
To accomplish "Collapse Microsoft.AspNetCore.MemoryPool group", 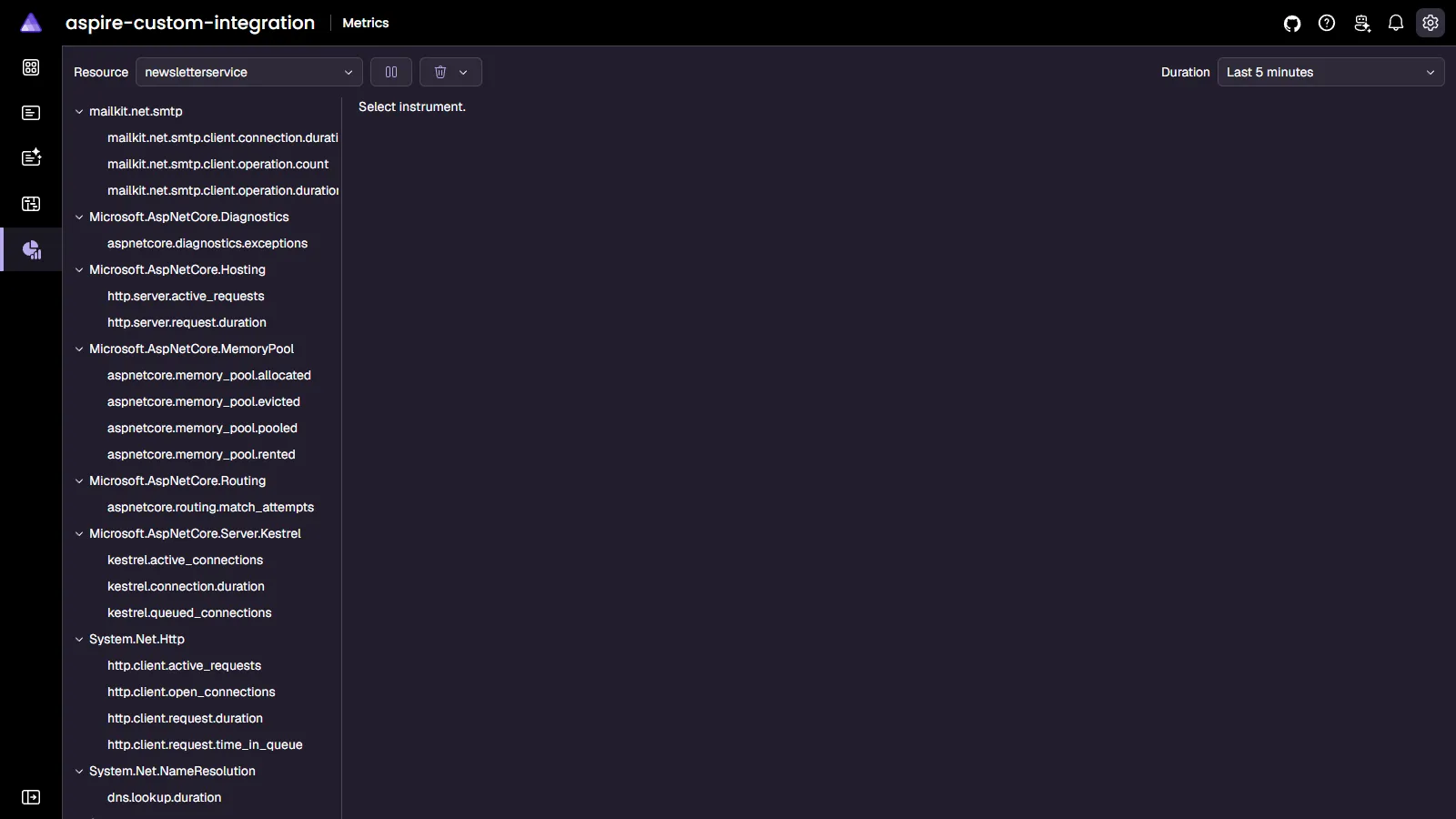I will [x=79, y=349].
